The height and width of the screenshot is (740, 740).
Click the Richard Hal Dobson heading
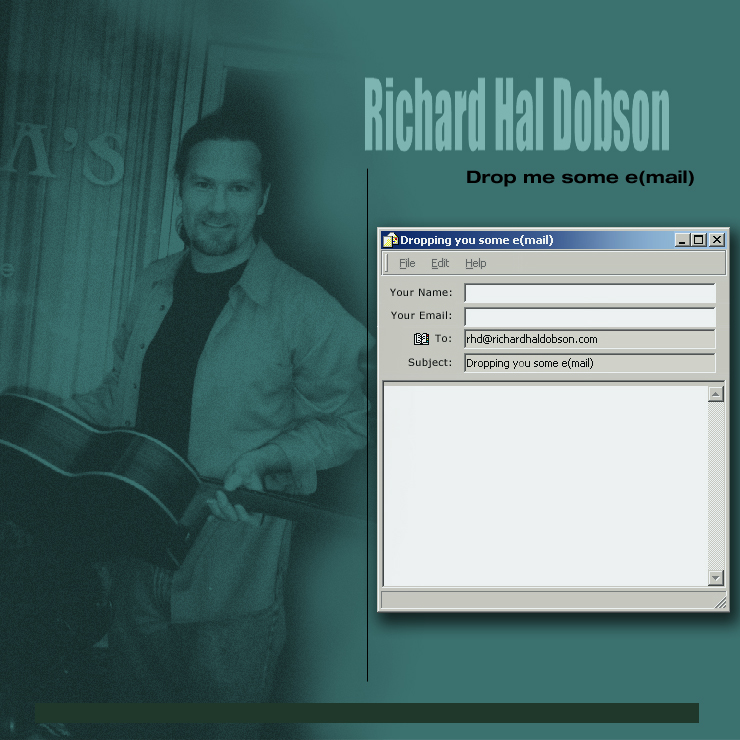click(517, 115)
